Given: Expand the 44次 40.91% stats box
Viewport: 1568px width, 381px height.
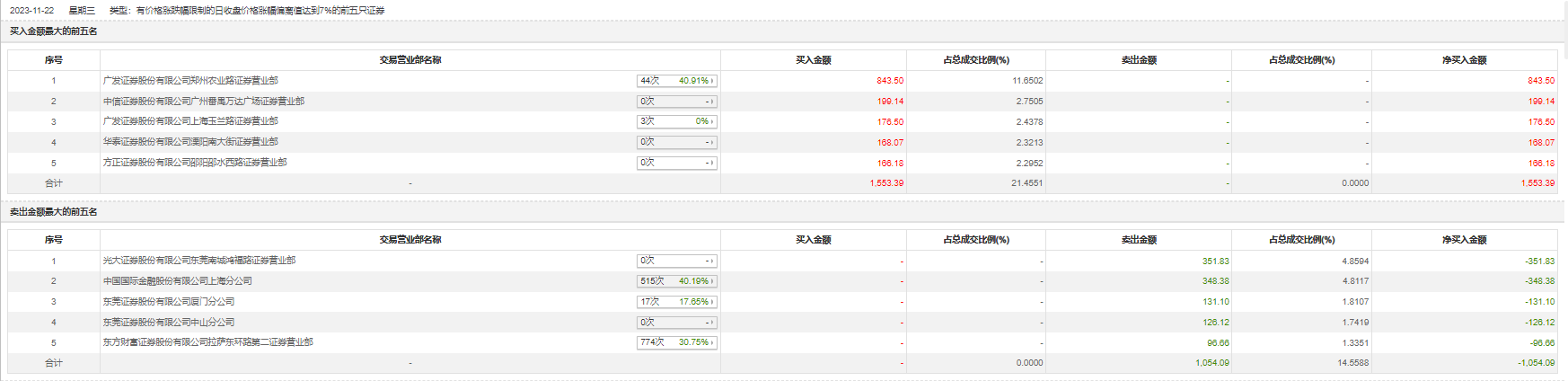Looking at the screenshot, I should 677,81.
